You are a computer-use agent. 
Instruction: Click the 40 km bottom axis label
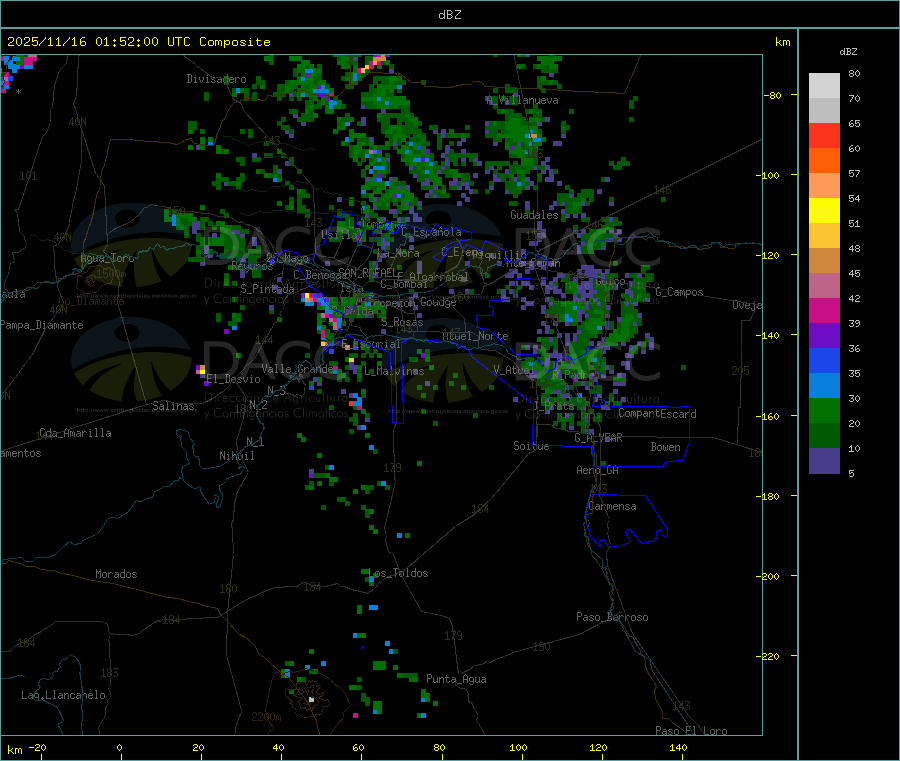click(x=278, y=747)
